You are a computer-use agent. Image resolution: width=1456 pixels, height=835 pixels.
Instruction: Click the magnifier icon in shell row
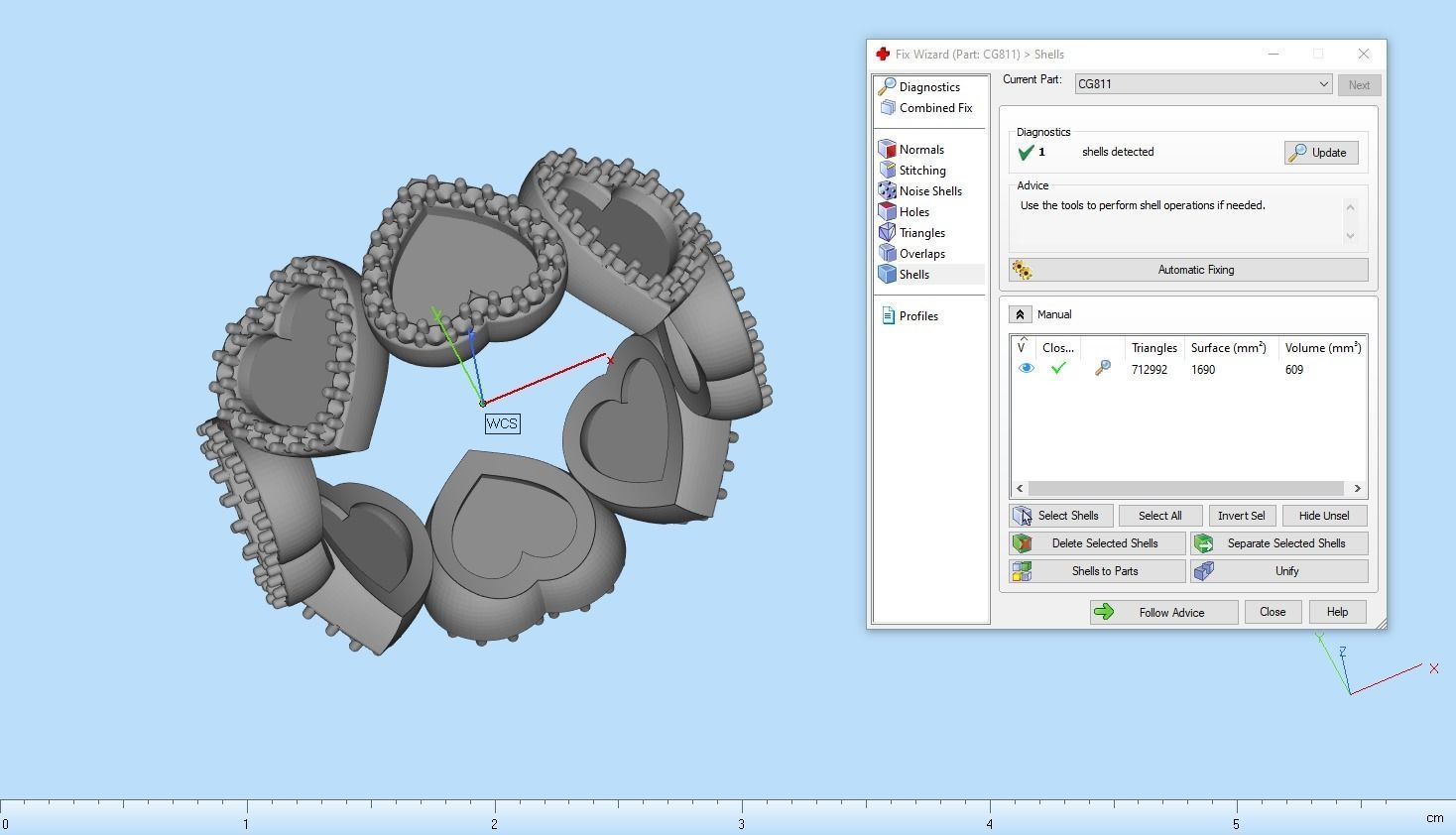[1103, 369]
